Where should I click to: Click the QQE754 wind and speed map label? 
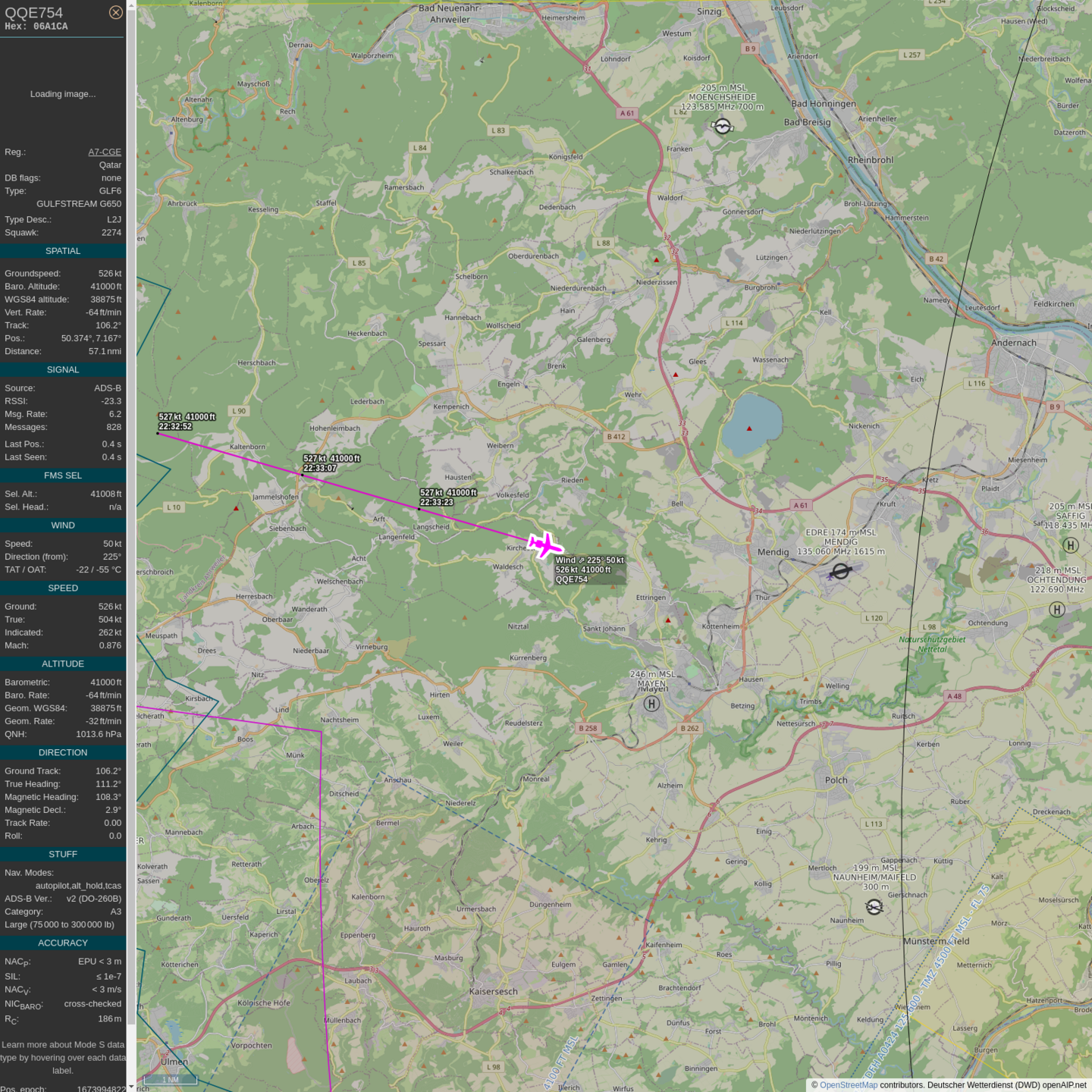[x=590, y=570]
